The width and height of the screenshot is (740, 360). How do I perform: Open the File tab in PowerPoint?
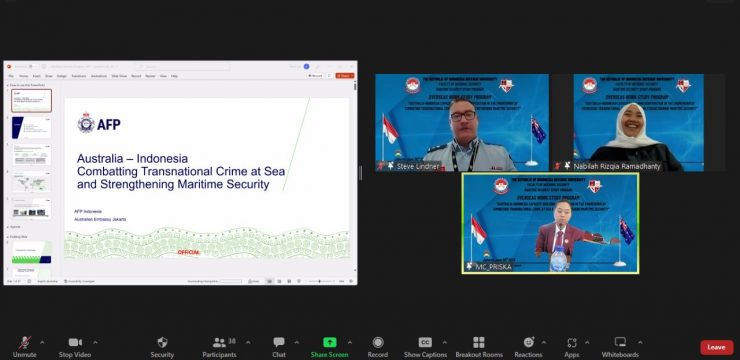tap(11, 76)
